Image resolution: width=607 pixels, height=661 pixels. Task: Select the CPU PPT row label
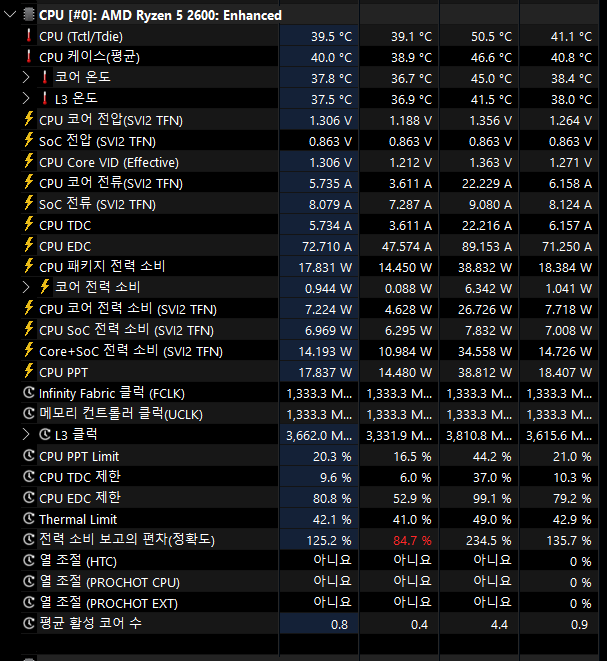[x=64, y=373]
